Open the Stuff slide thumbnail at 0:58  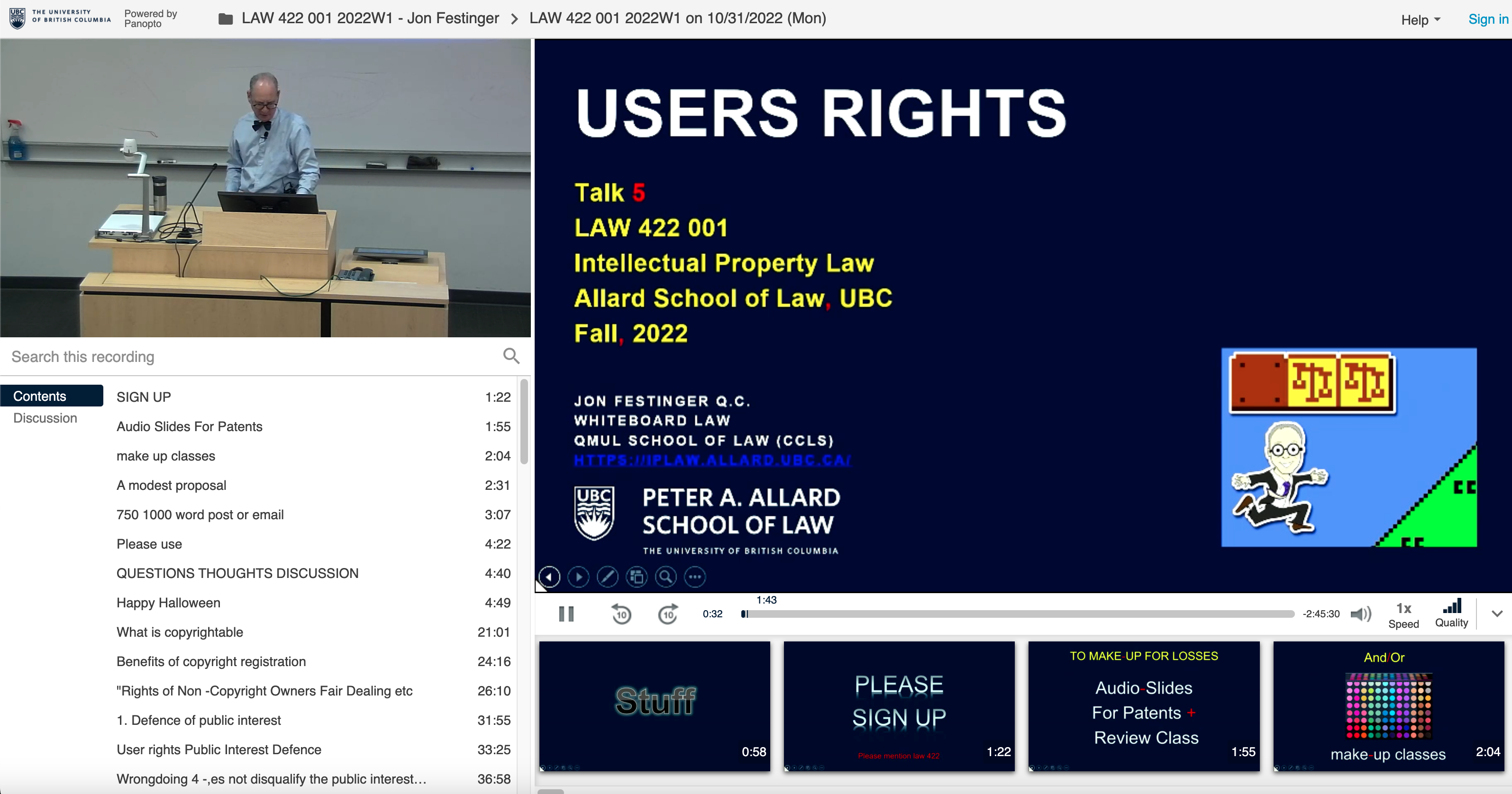[655, 706]
